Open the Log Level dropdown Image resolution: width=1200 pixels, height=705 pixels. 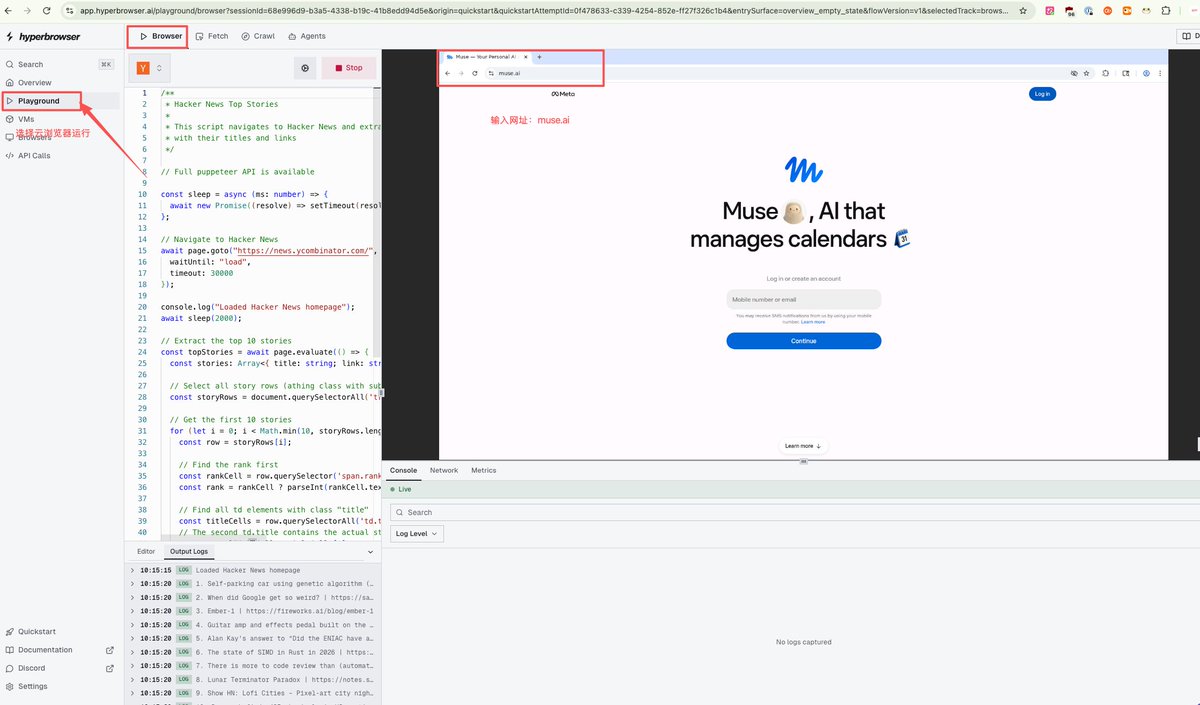[417, 534]
